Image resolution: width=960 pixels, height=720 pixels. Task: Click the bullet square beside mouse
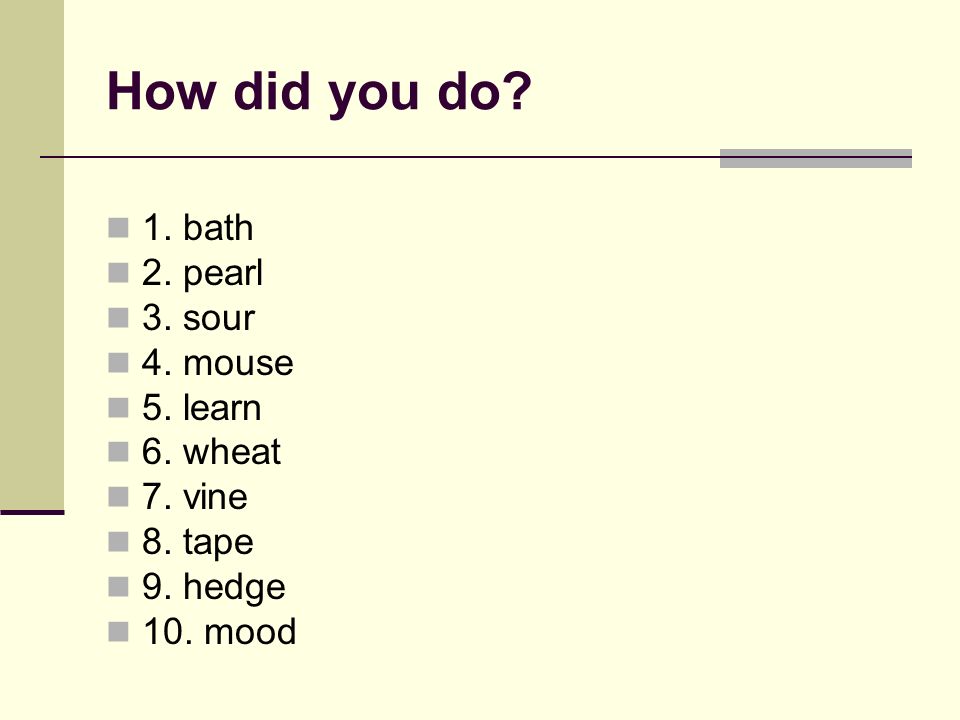point(118,362)
